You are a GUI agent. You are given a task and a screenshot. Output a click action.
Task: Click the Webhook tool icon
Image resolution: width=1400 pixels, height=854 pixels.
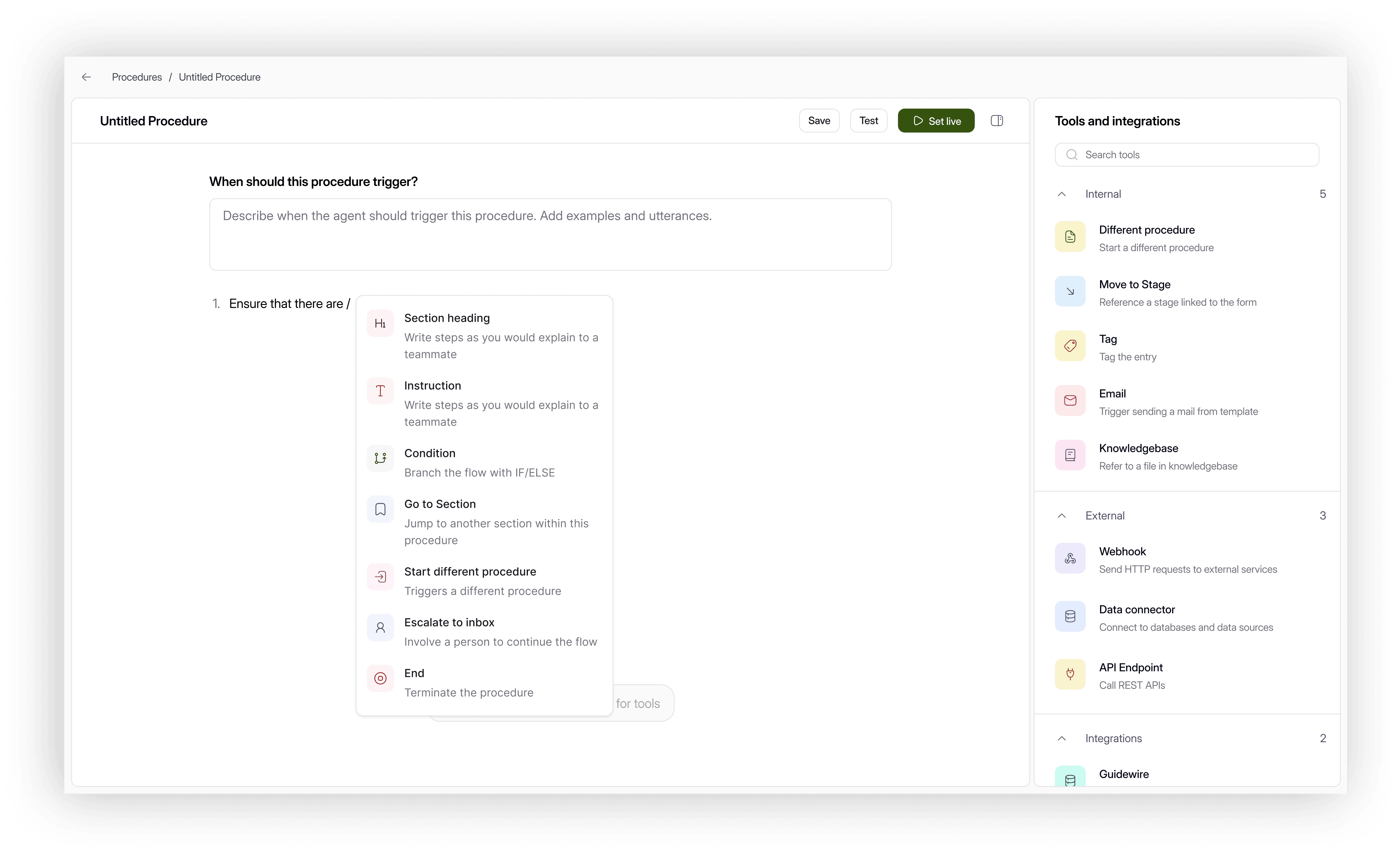[x=1070, y=559]
